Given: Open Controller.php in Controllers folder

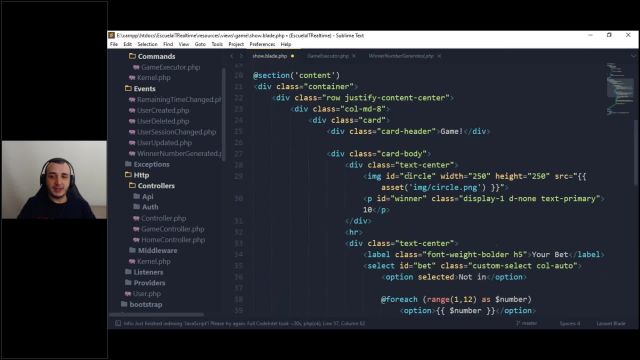Looking at the screenshot, I should click(x=163, y=218).
